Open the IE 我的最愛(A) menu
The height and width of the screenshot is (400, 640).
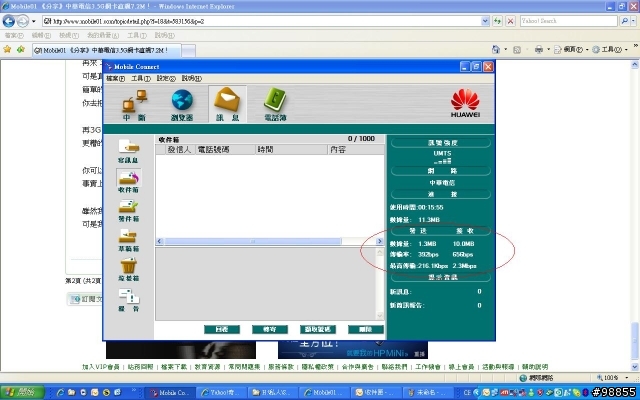point(103,36)
